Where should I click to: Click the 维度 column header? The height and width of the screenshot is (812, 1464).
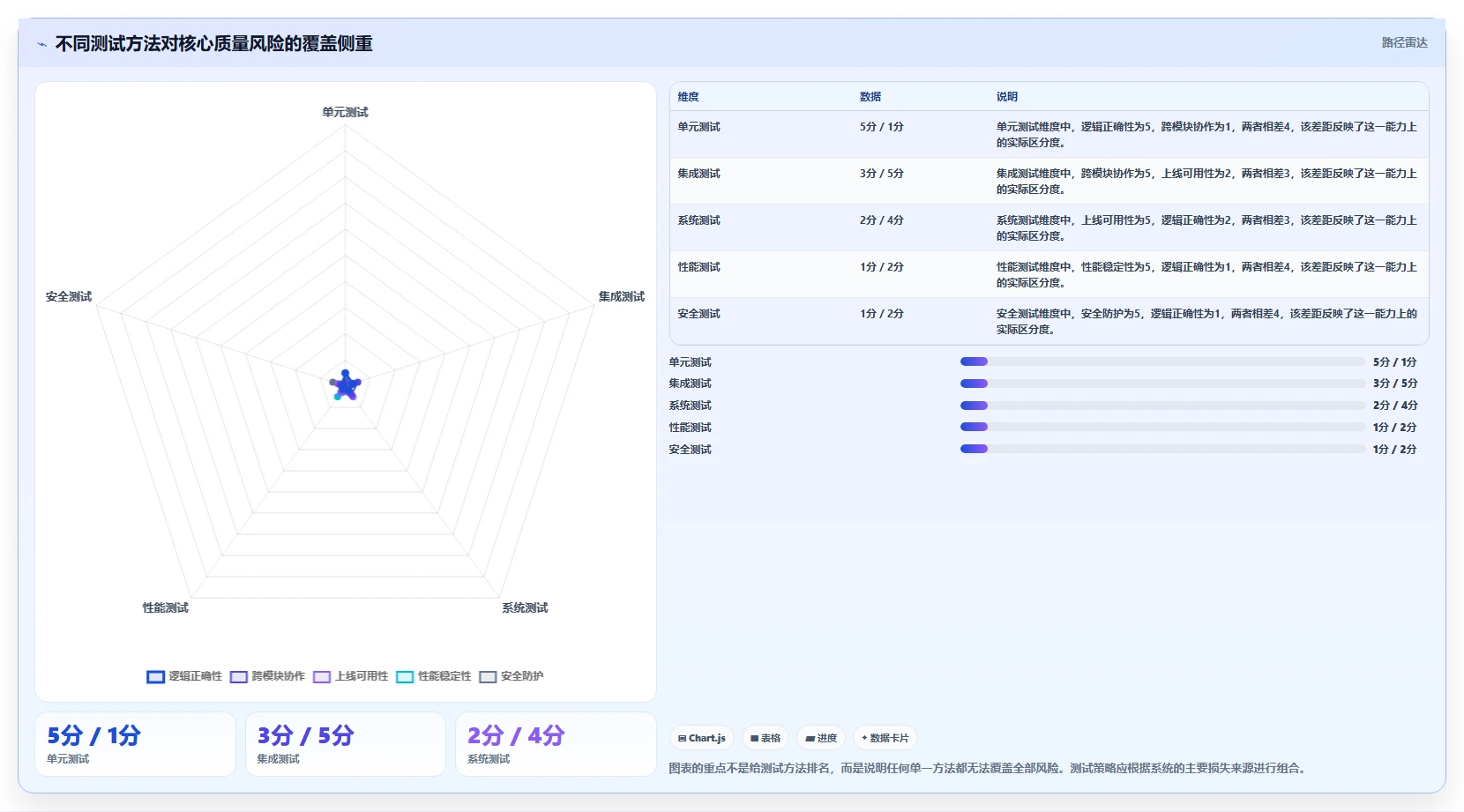click(x=688, y=97)
